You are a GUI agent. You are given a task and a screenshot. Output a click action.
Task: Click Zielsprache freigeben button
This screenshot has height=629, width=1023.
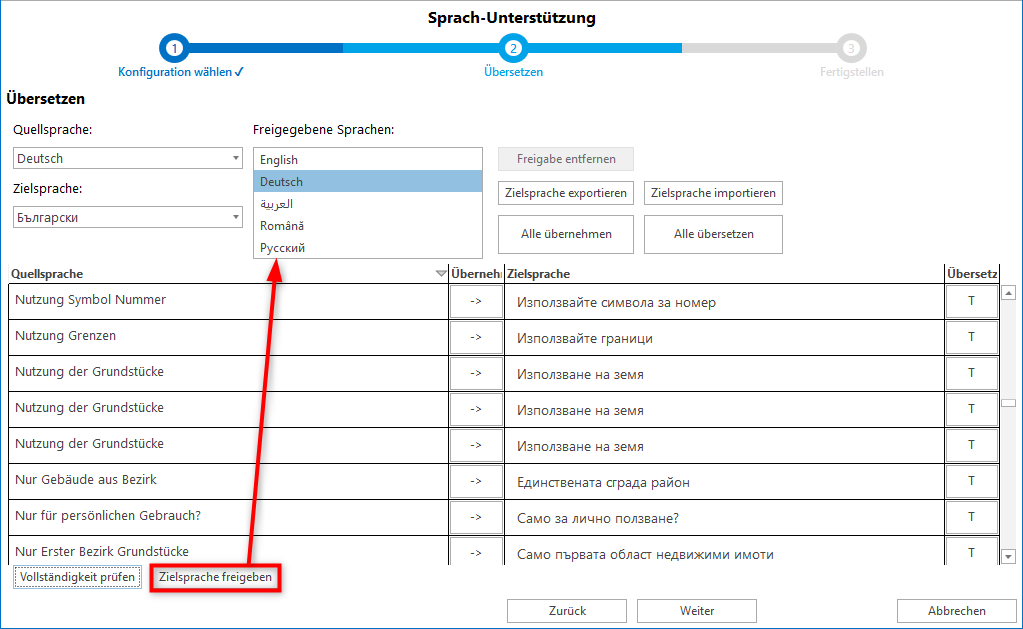click(x=215, y=578)
